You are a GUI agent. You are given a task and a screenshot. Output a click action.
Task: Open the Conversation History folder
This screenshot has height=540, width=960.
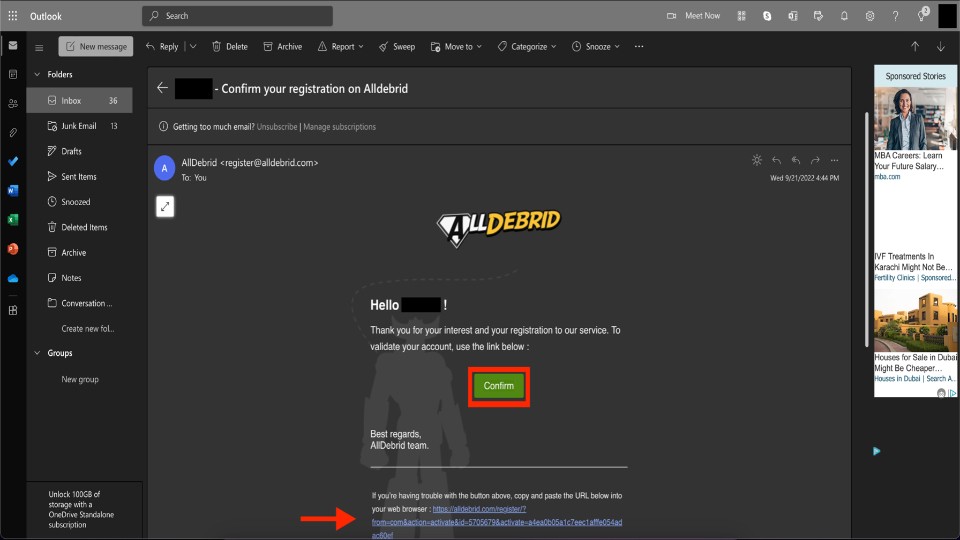click(x=80, y=304)
